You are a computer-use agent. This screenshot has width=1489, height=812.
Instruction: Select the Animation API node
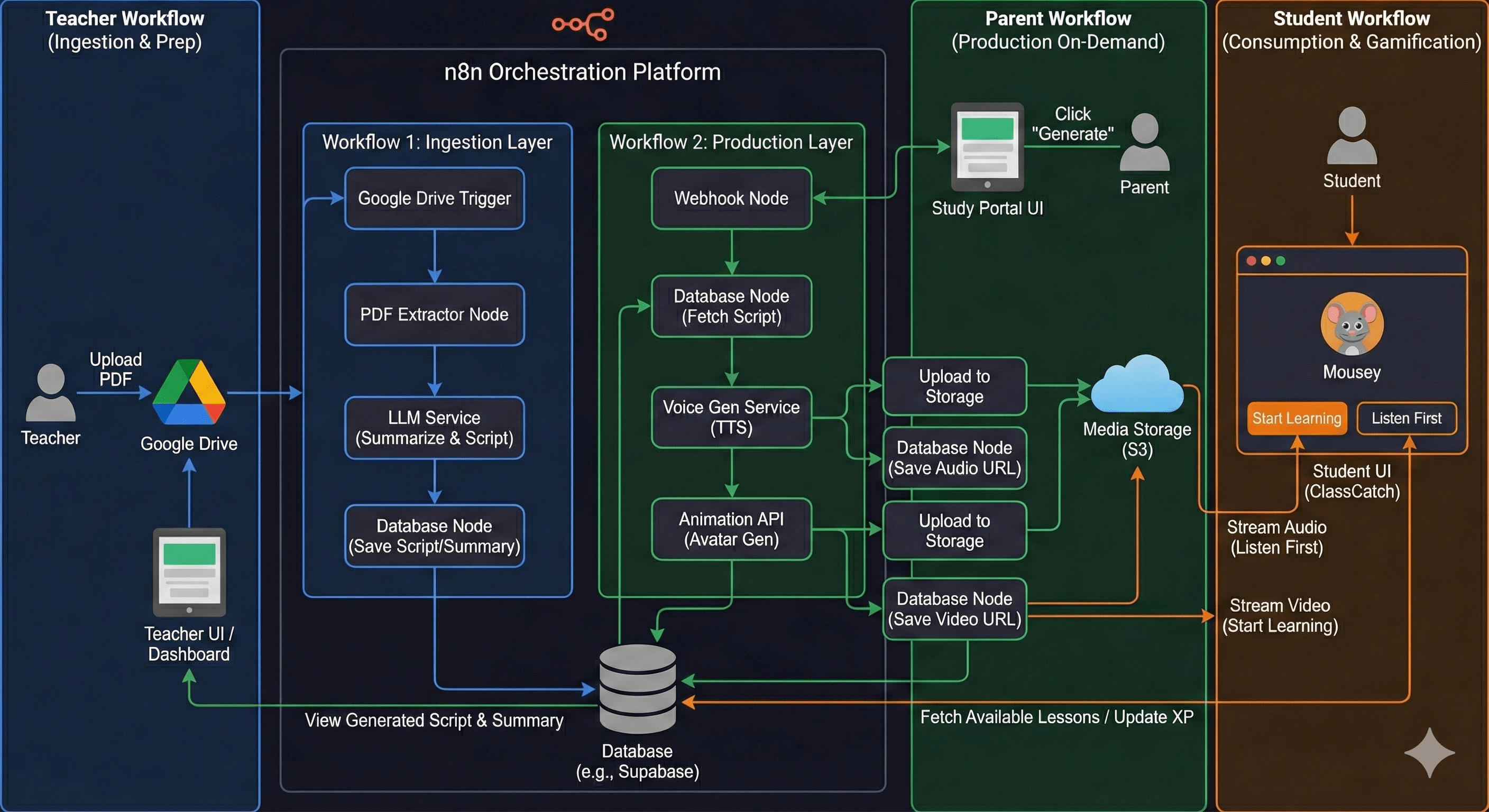click(x=731, y=529)
